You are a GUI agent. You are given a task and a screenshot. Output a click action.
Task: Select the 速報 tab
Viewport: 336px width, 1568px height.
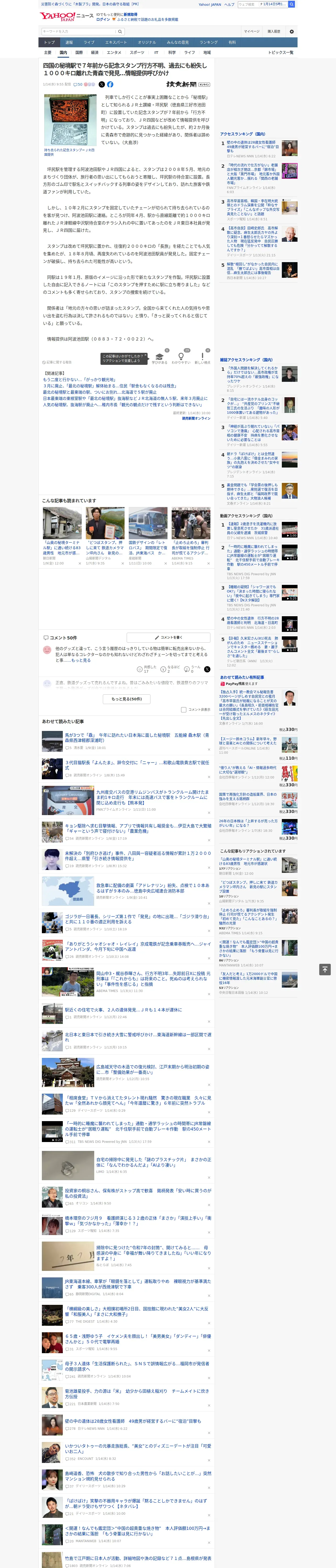pyautogui.click(x=69, y=43)
